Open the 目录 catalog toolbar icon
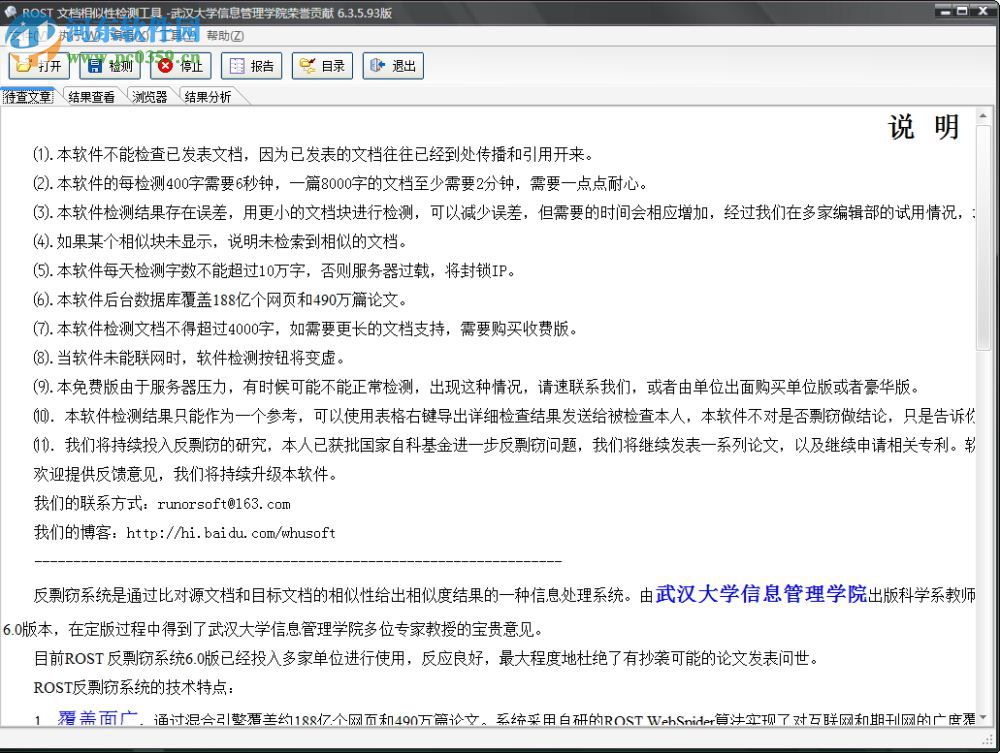 pos(322,66)
